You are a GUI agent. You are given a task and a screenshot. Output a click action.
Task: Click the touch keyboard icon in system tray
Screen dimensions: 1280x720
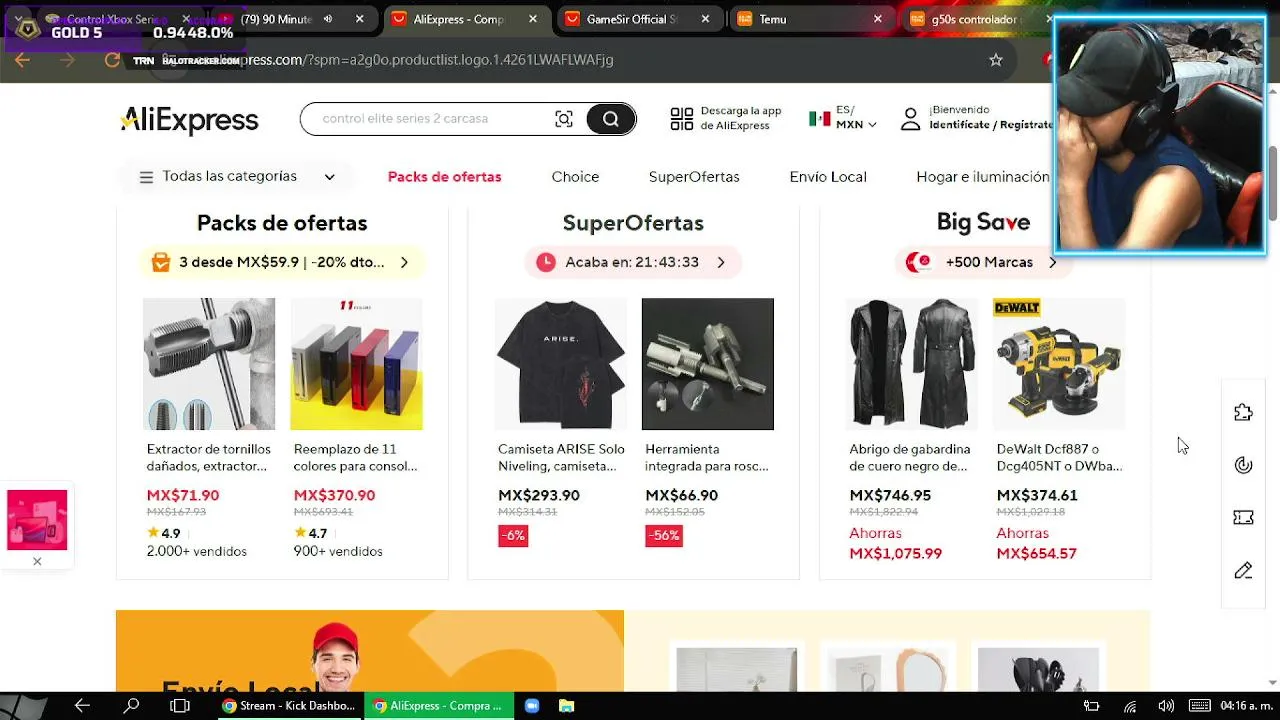click(x=1200, y=706)
